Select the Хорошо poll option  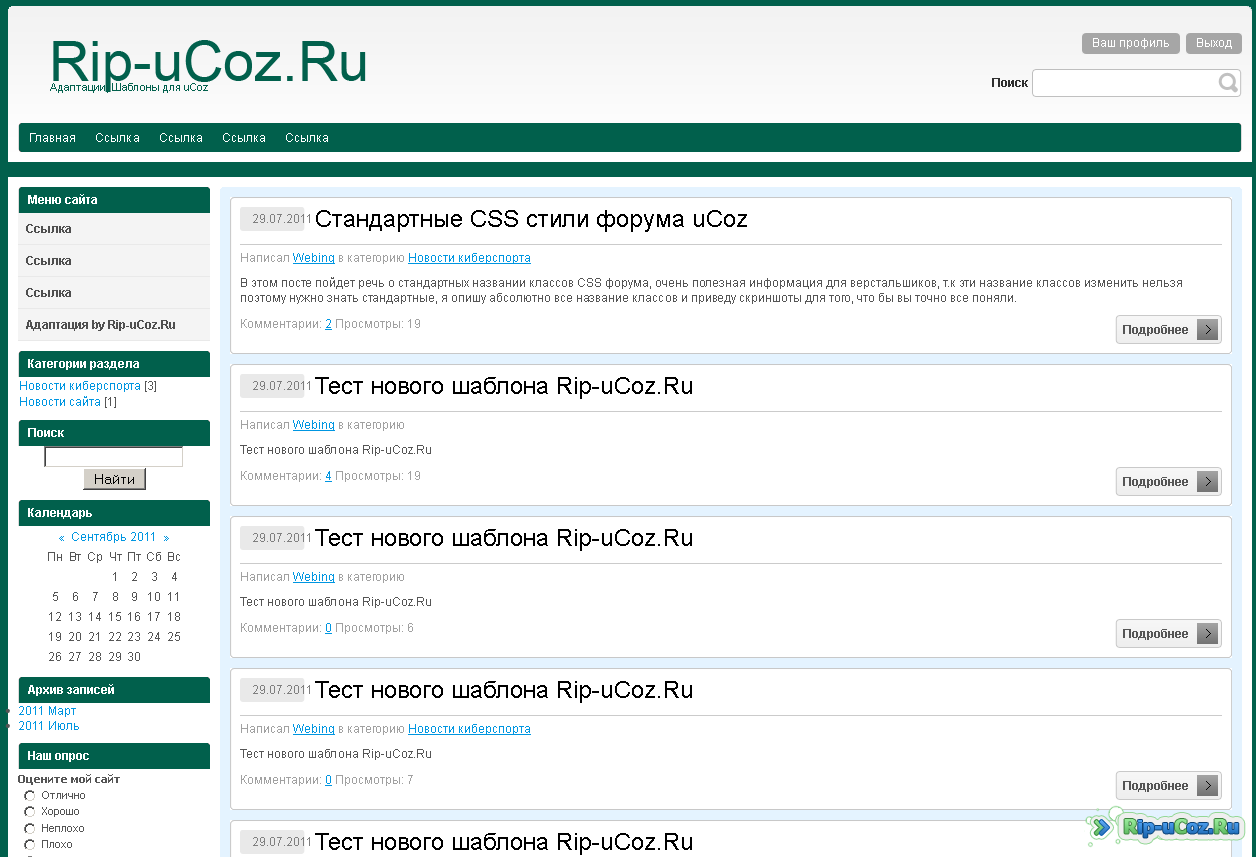click(30, 812)
